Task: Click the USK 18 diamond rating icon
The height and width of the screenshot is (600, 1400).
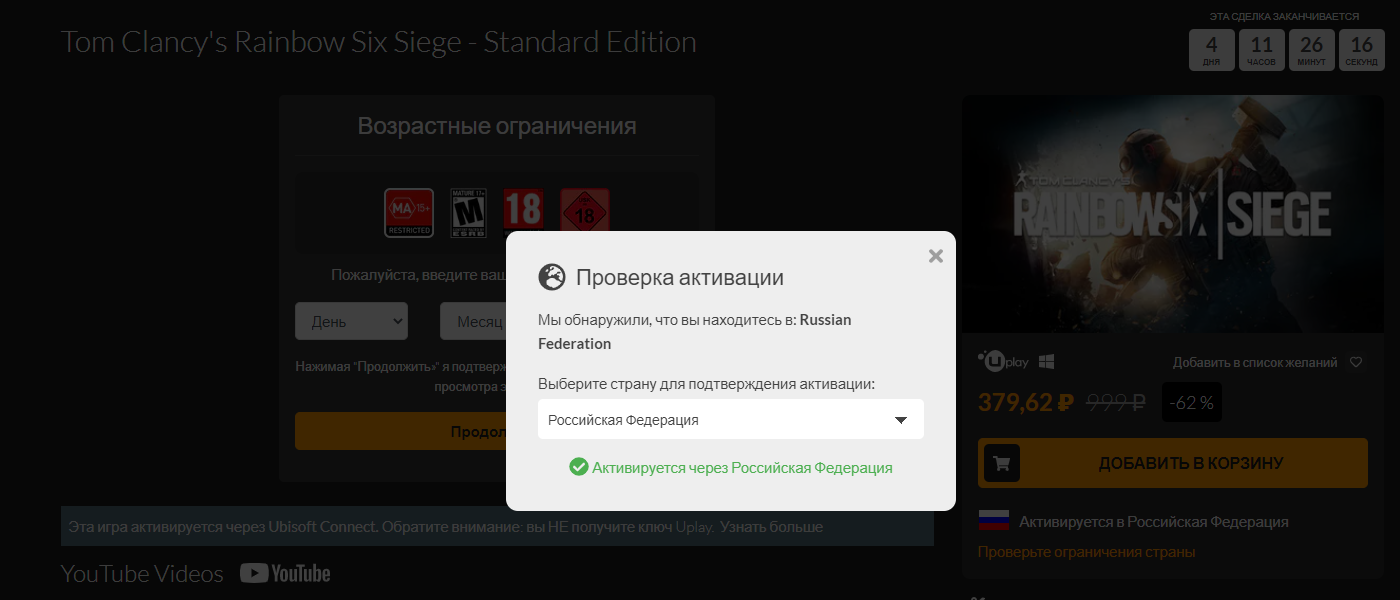Action: click(x=585, y=211)
